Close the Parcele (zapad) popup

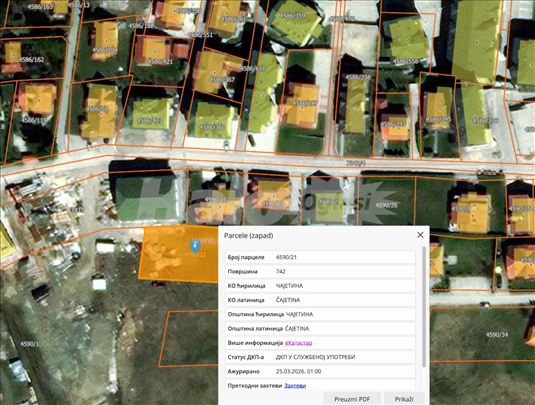(x=420, y=235)
